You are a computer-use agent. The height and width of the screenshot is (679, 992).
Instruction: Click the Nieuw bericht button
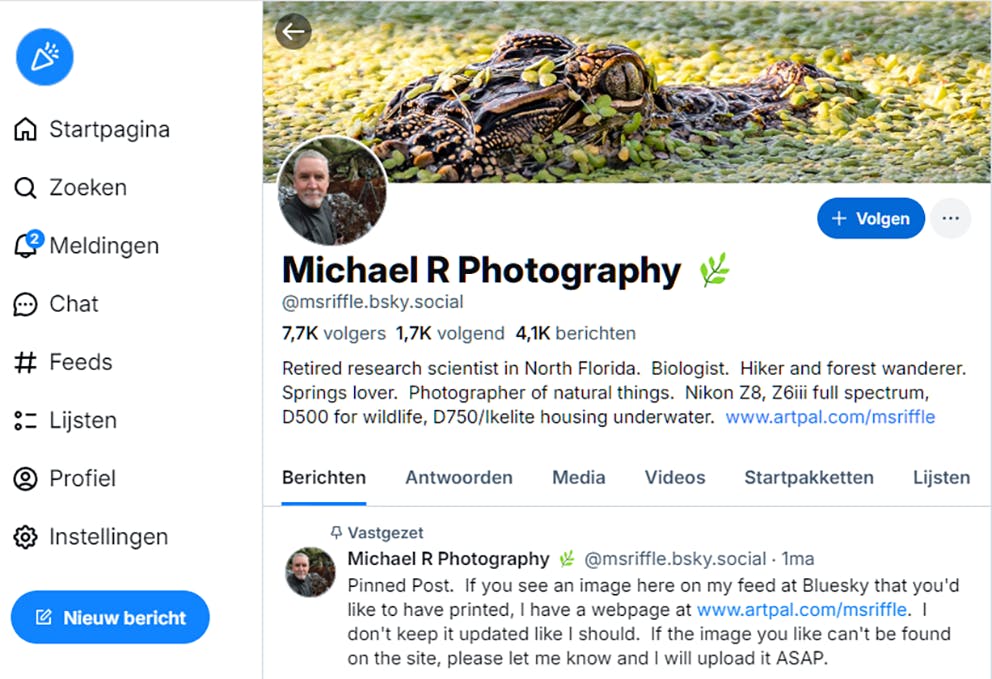point(110,618)
